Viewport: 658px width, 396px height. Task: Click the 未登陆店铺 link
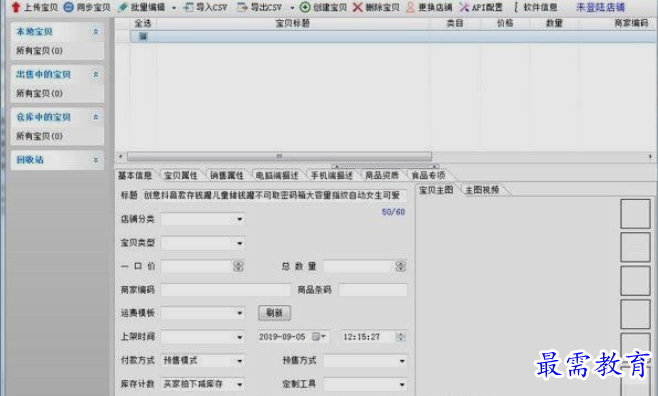pyautogui.click(x=600, y=7)
